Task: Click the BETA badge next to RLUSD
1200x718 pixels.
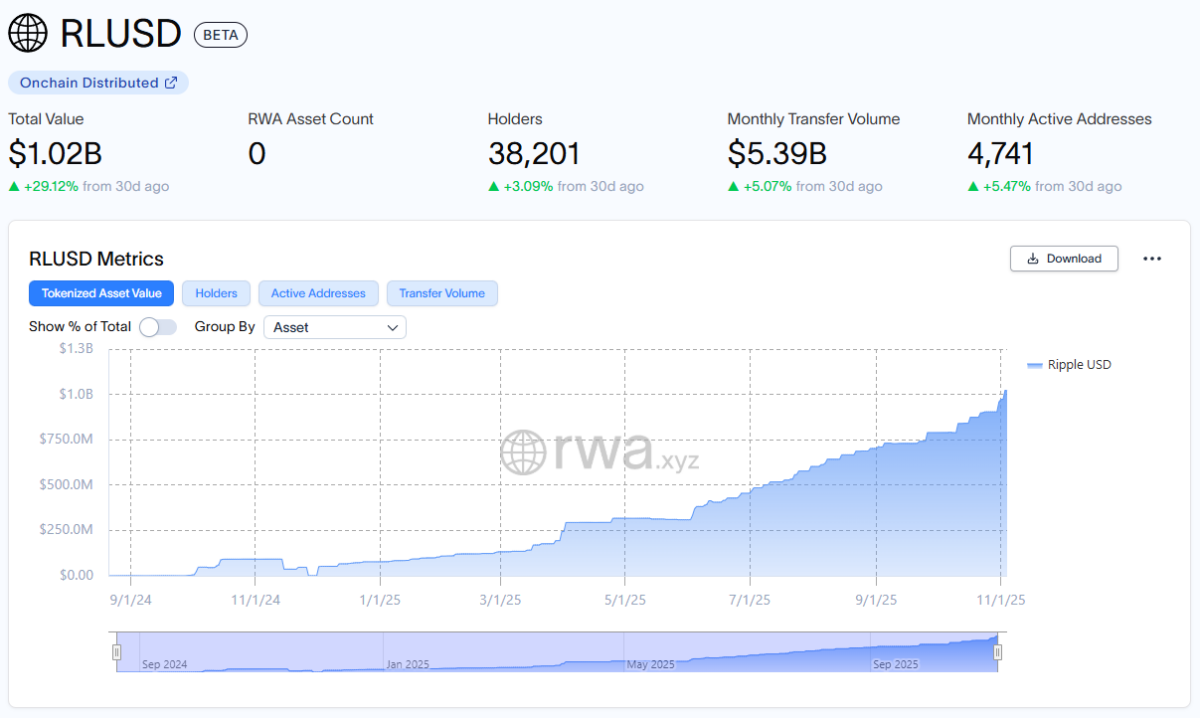Action: (x=220, y=33)
